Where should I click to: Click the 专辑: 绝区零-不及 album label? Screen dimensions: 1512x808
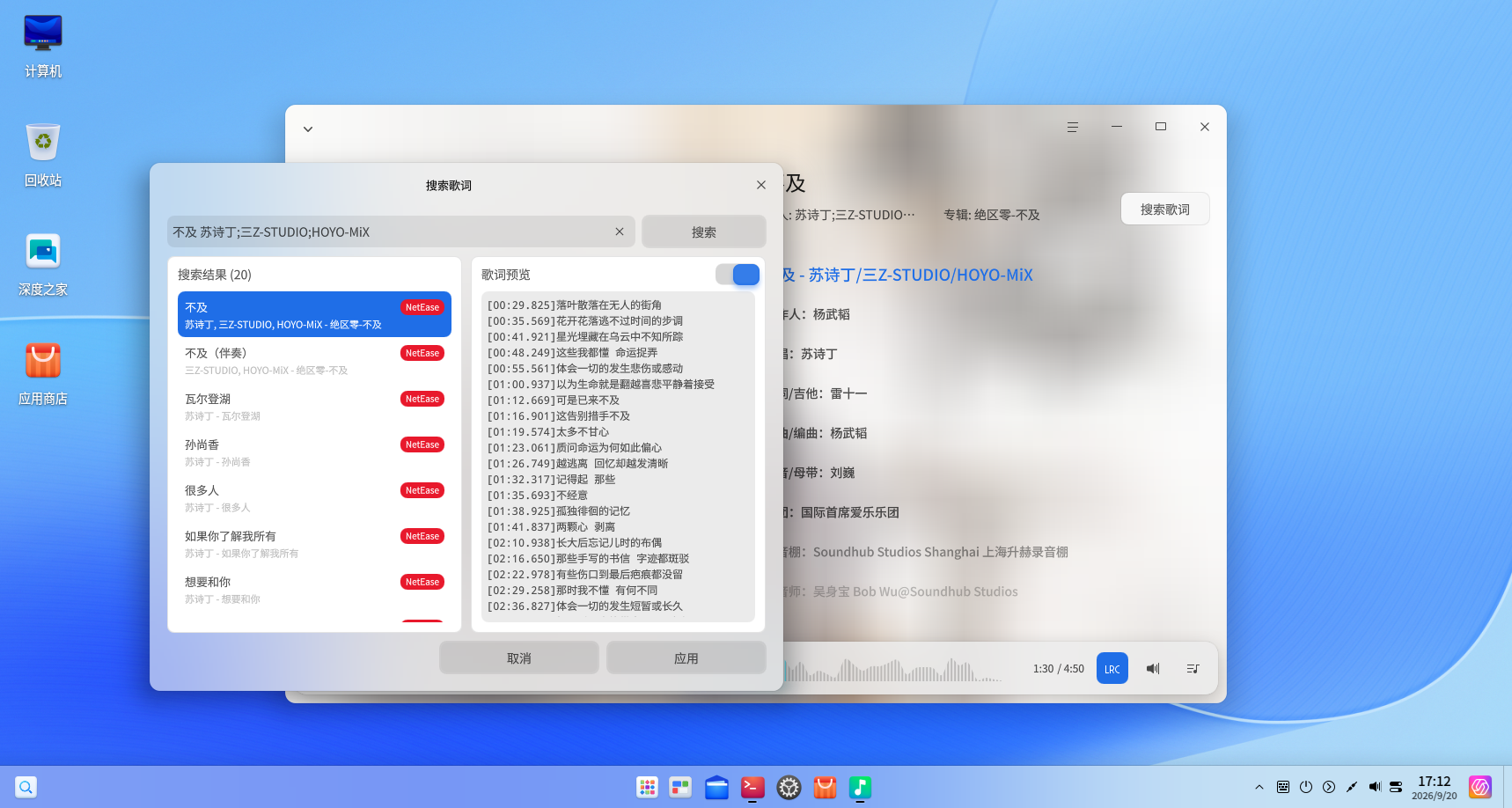(x=992, y=215)
